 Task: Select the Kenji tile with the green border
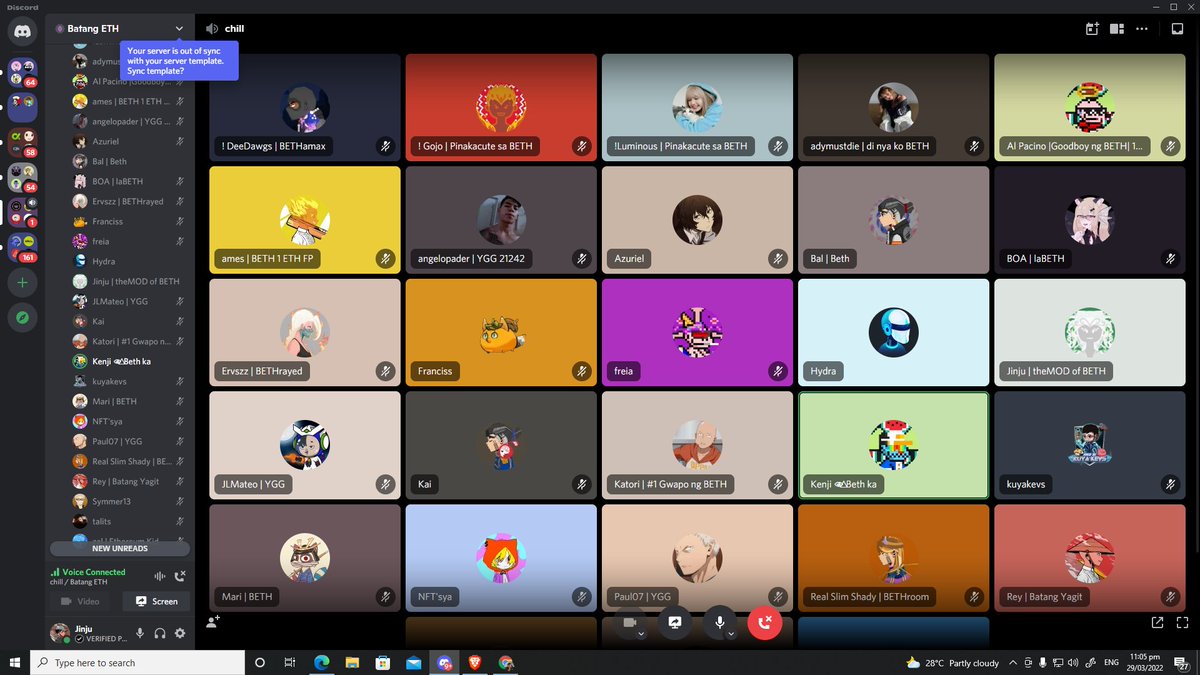click(893, 445)
